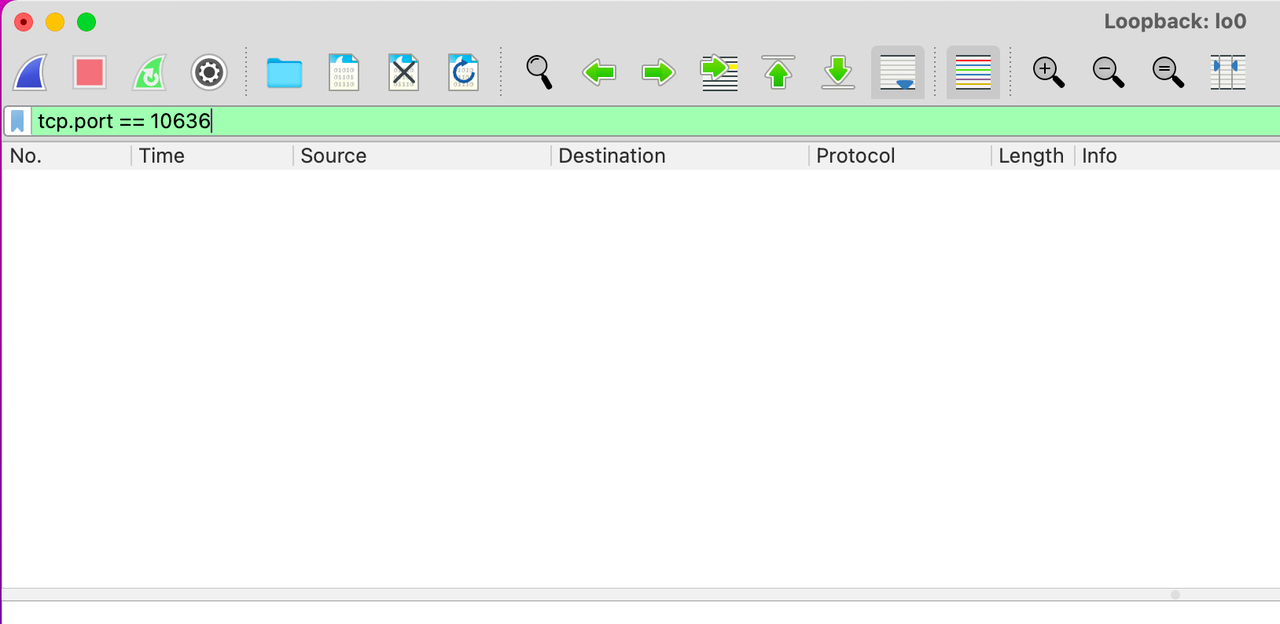Jump to the first packet
The height and width of the screenshot is (624, 1280).
click(778, 72)
